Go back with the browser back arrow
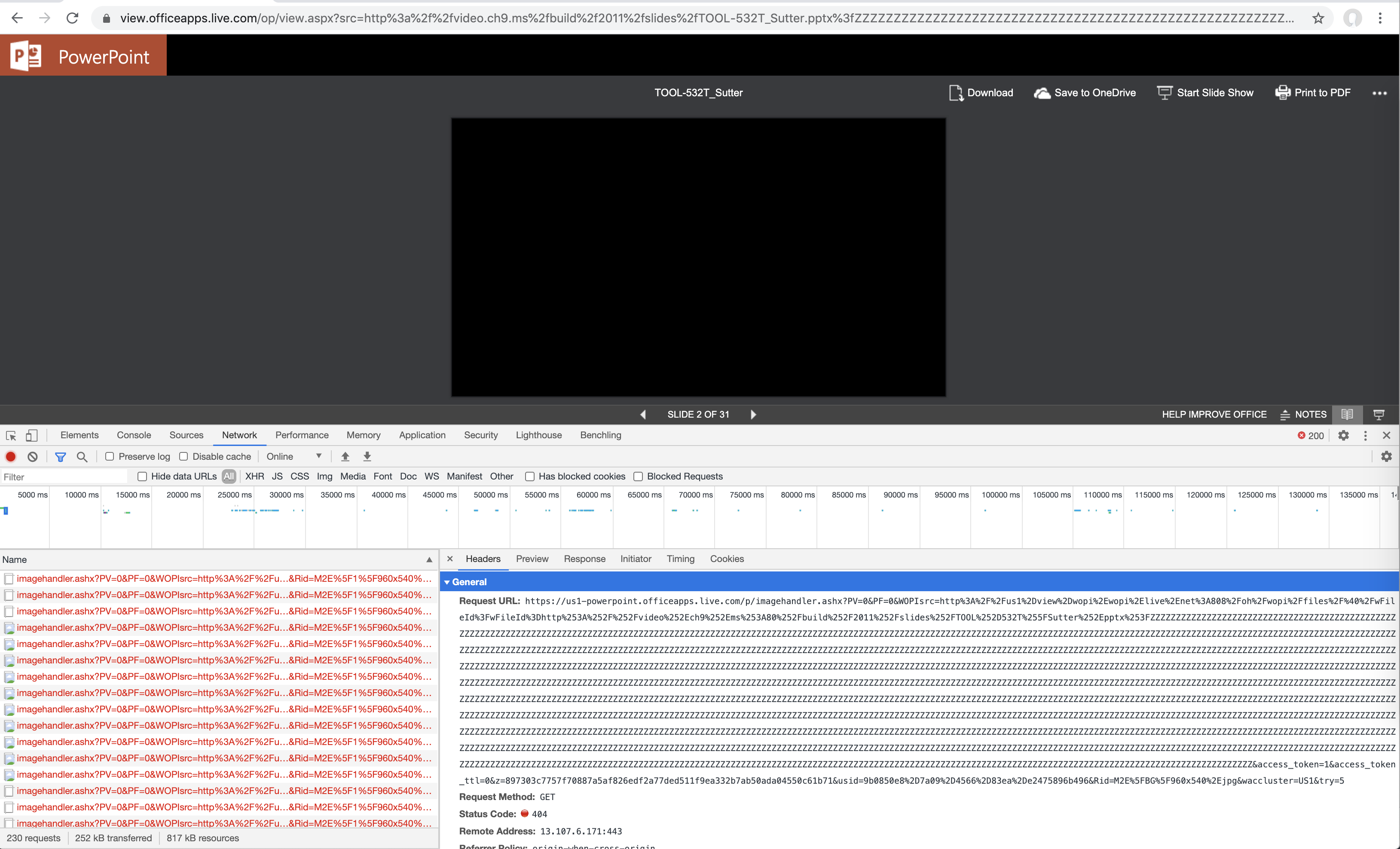 [x=17, y=18]
